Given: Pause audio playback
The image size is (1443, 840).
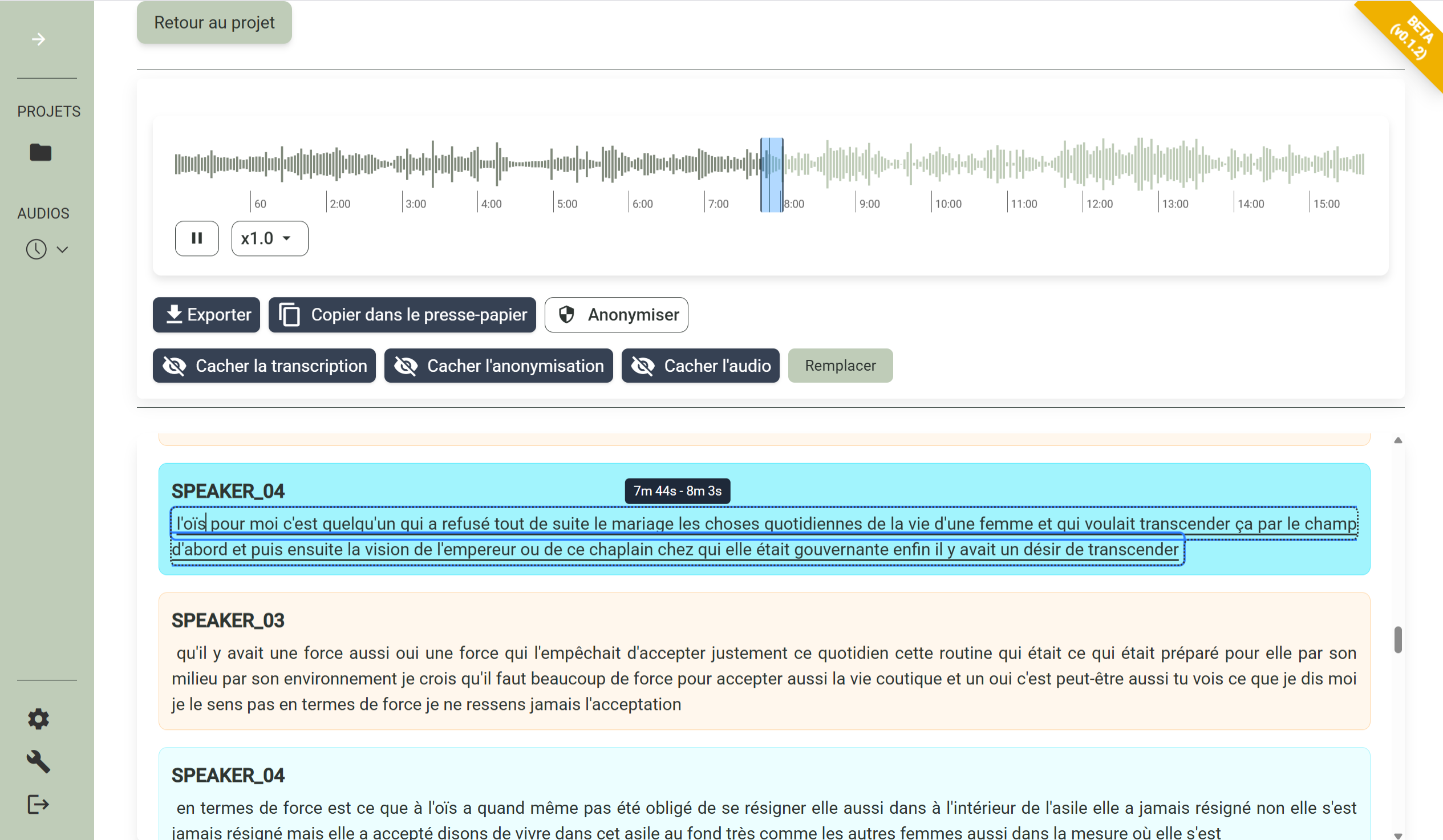Looking at the screenshot, I should pyautogui.click(x=197, y=238).
